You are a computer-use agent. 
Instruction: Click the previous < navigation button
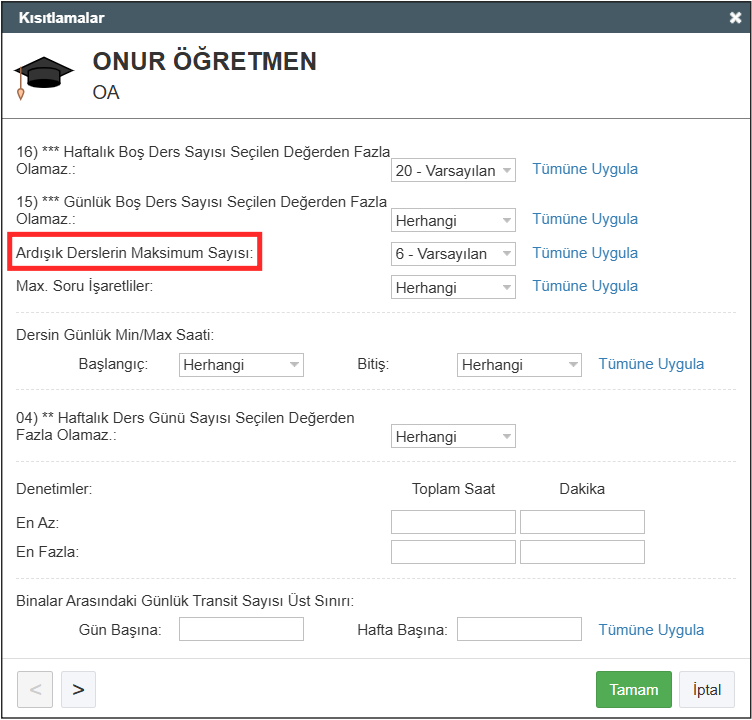point(35,689)
